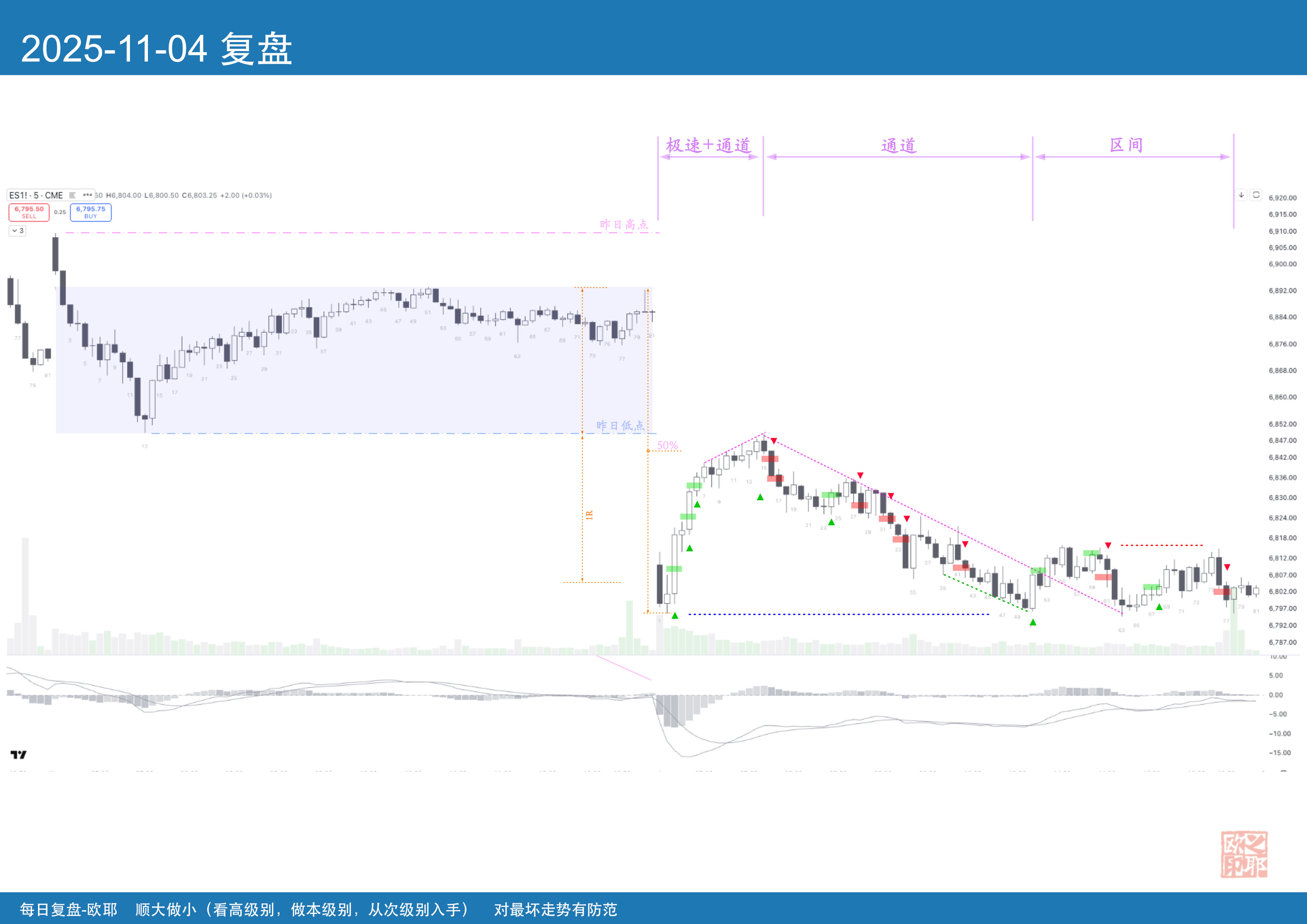1307x924 pixels.
Task: Open the three-dots More menu in legend
Action: click(87, 195)
